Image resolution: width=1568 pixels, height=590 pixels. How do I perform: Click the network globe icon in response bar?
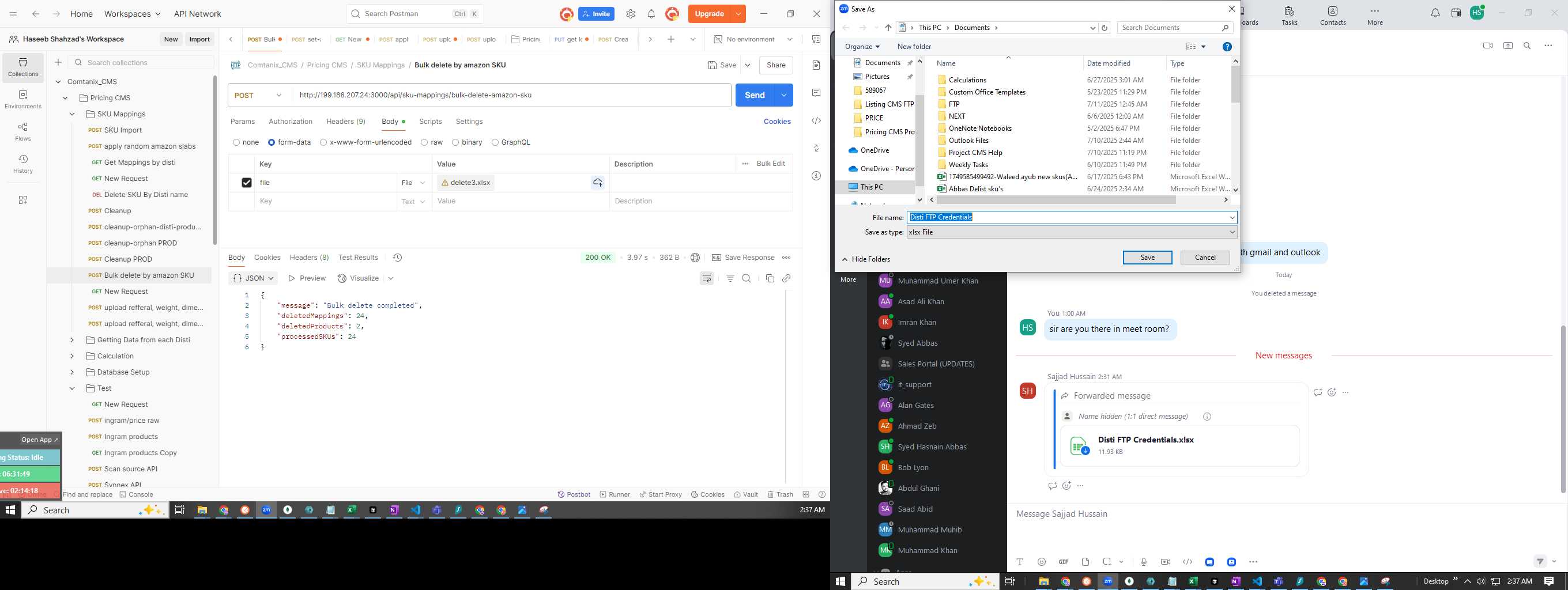click(x=695, y=258)
